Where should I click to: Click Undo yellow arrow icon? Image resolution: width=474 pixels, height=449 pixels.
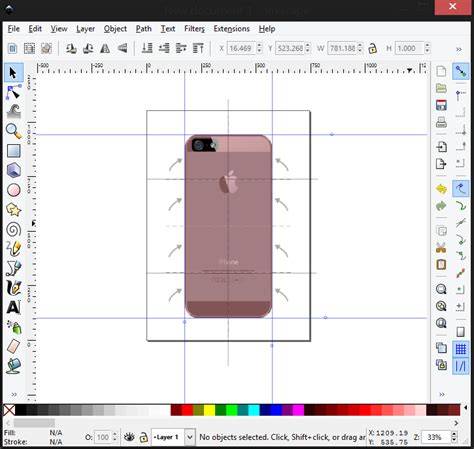pyautogui.click(x=441, y=189)
